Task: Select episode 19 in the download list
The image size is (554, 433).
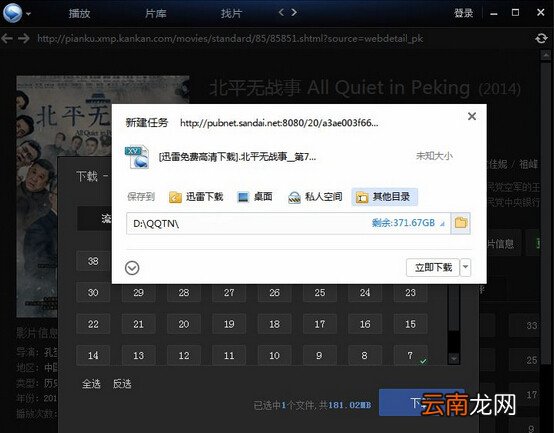Action: [229, 324]
